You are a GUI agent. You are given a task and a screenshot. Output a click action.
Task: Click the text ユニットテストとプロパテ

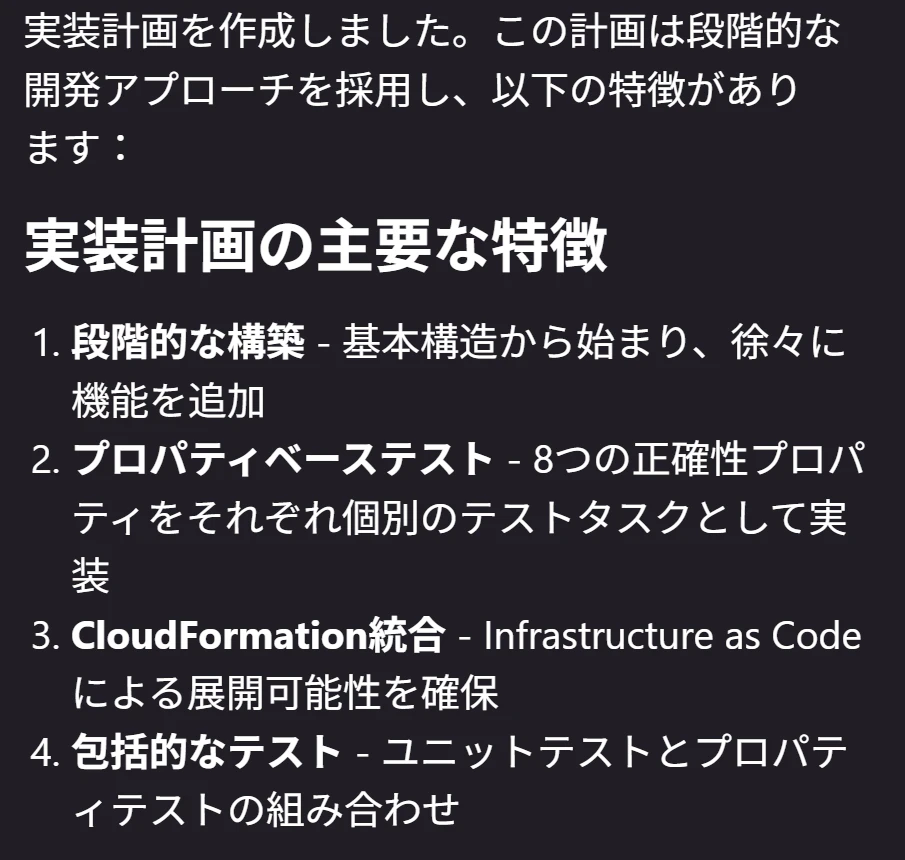click(615, 751)
